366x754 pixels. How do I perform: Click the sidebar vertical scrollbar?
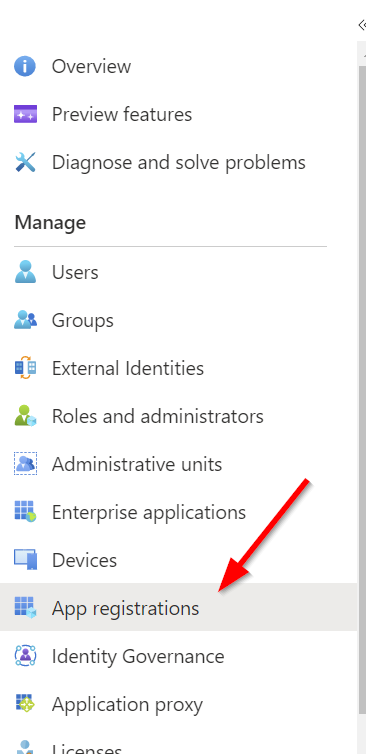pyautogui.click(x=362, y=385)
